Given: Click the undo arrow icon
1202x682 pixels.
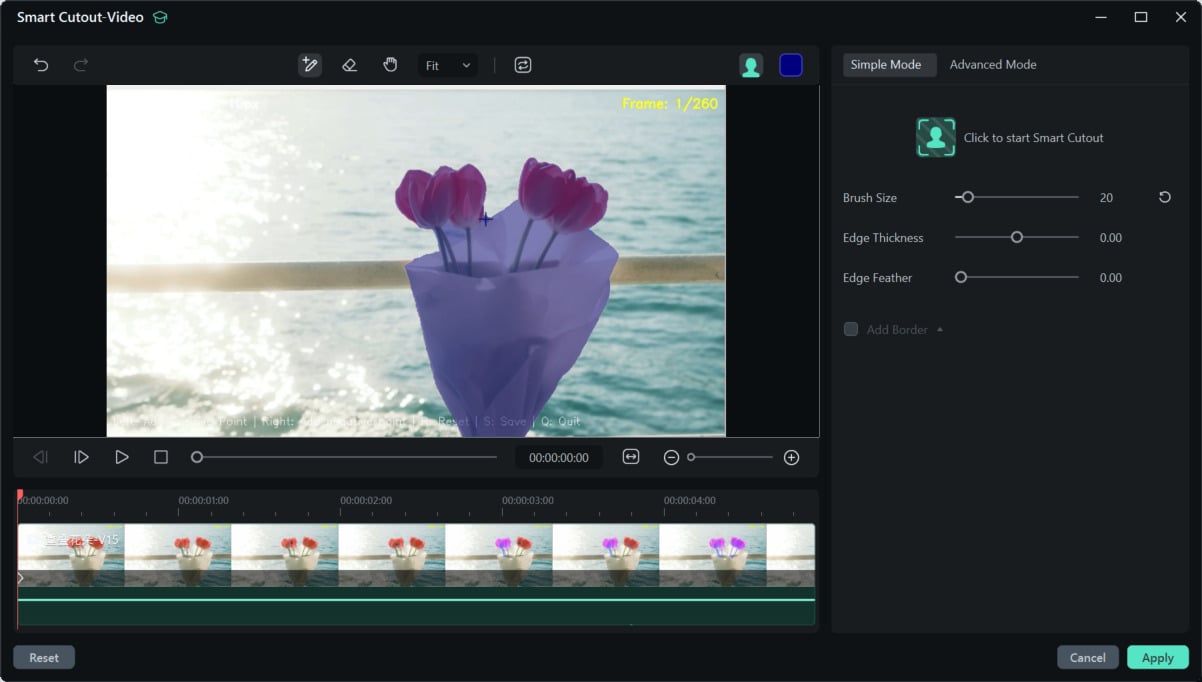Looking at the screenshot, I should pyautogui.click(x=41, y=65).
